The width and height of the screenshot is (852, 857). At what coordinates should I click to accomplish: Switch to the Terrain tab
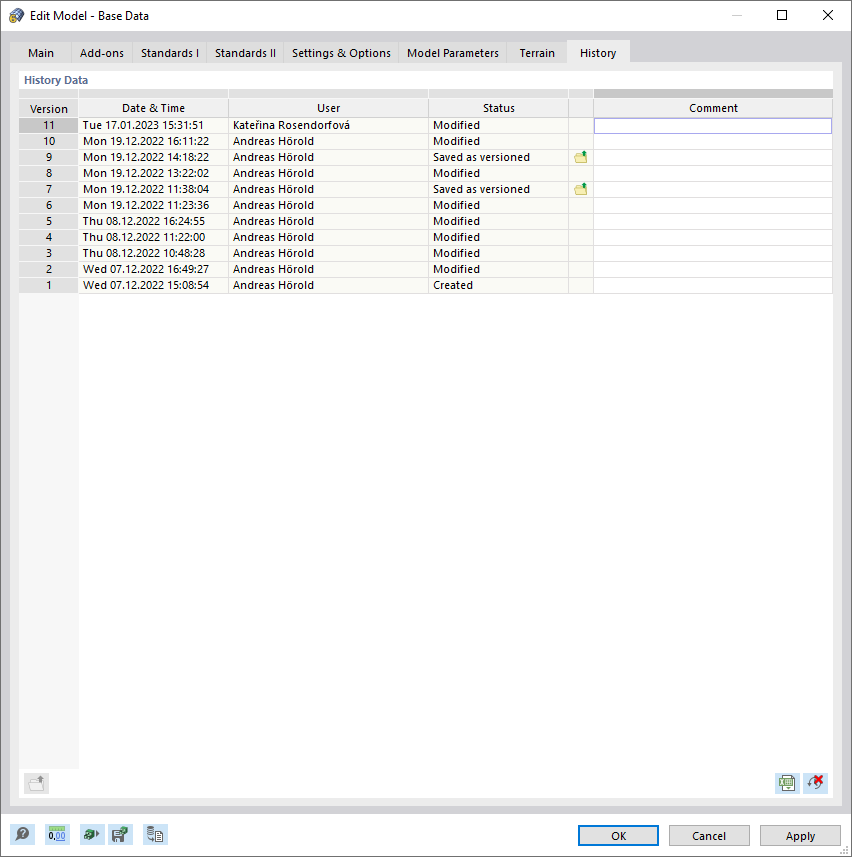[537, 53]
